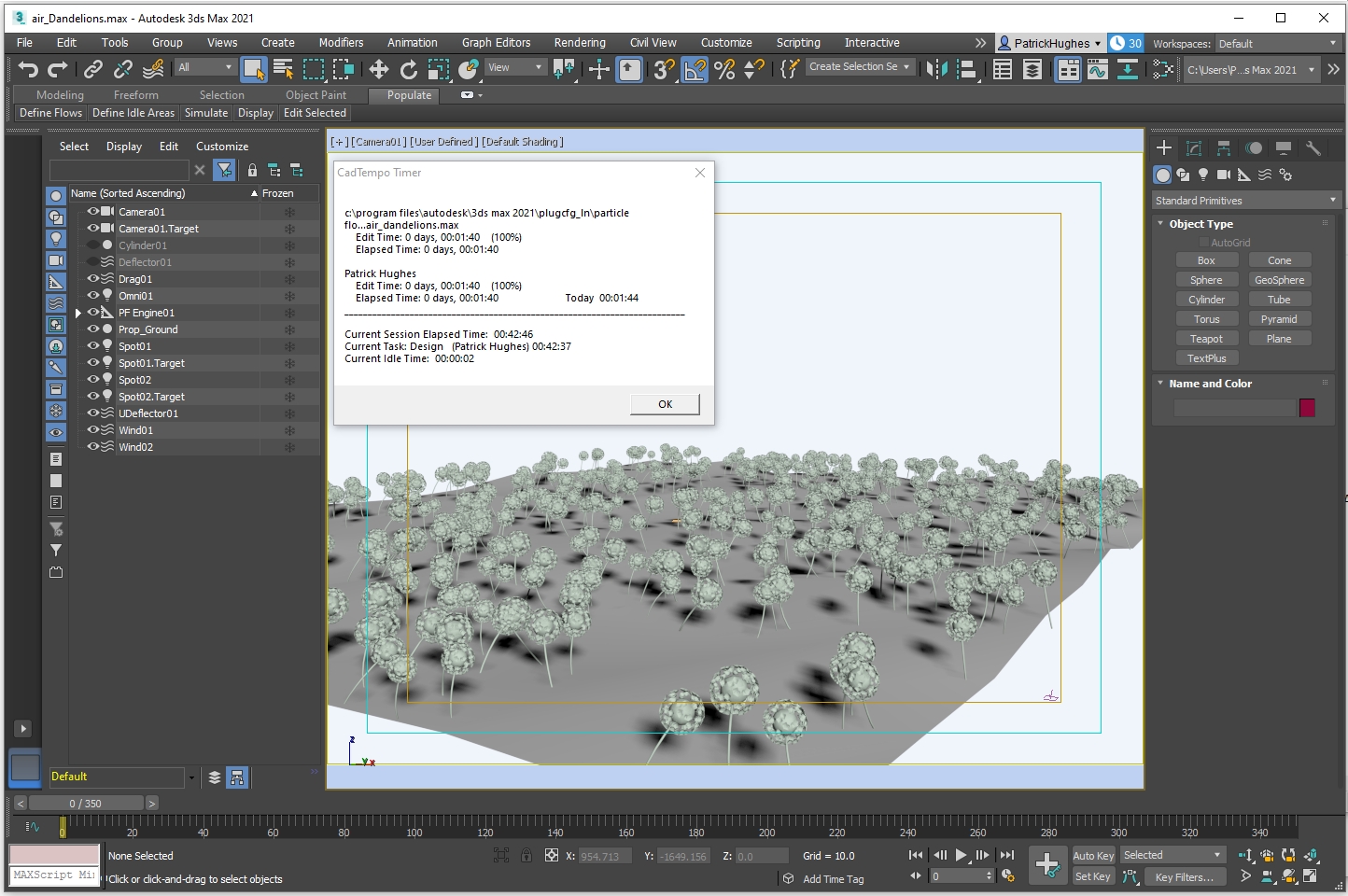This screenshot has width=1348, height=896.
Task: Enable Auto Key animation mode
Action: (1093, 856)
